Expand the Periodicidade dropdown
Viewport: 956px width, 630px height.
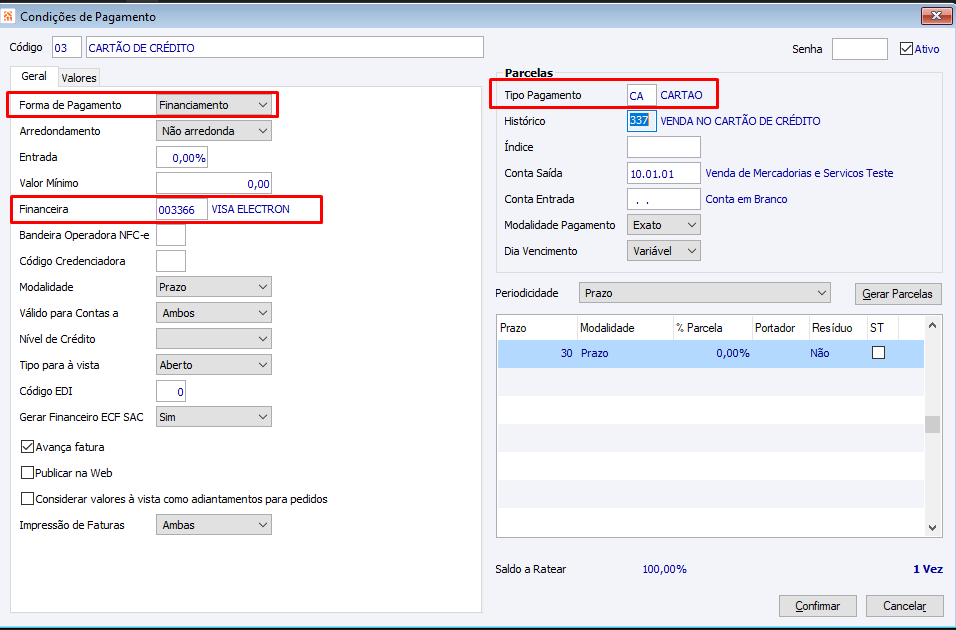pyautogui.click(x=704, y=293)
